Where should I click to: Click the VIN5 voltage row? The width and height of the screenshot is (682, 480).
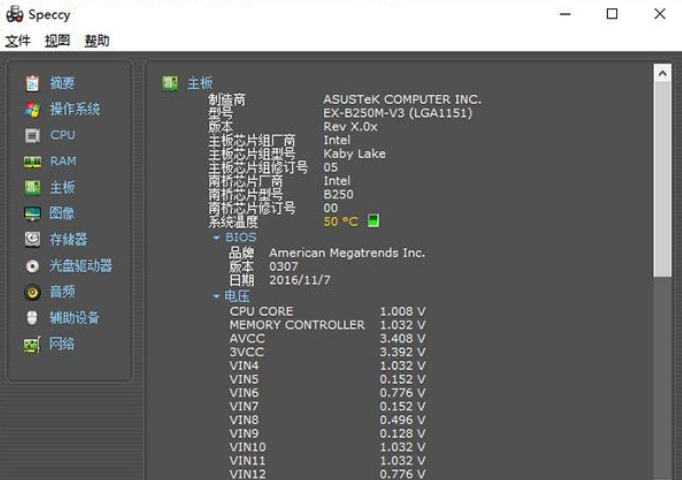(328, 380)
